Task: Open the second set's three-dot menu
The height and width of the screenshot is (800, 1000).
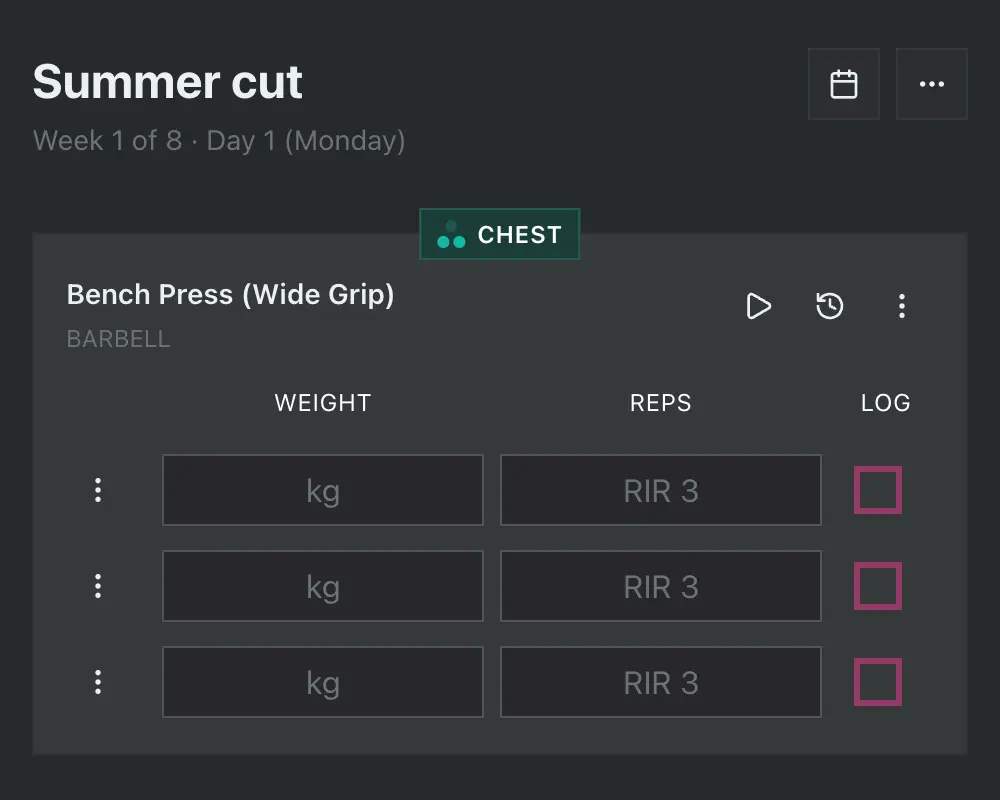Action: coord(97,586)
